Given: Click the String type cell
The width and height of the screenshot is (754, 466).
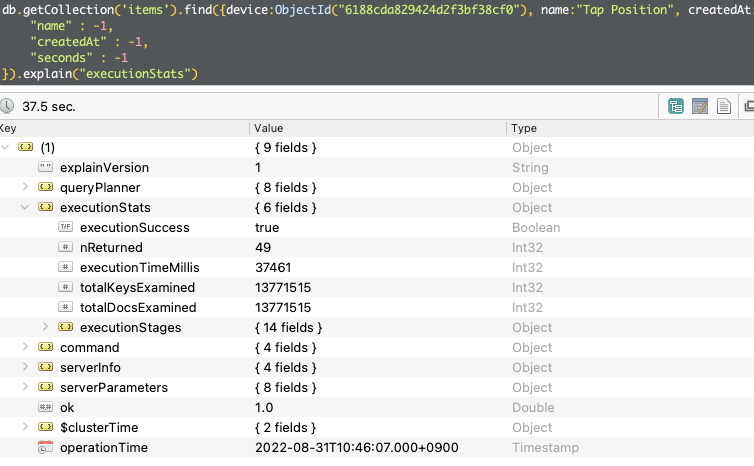Looking at the screenshot, I should coord(530,167).
